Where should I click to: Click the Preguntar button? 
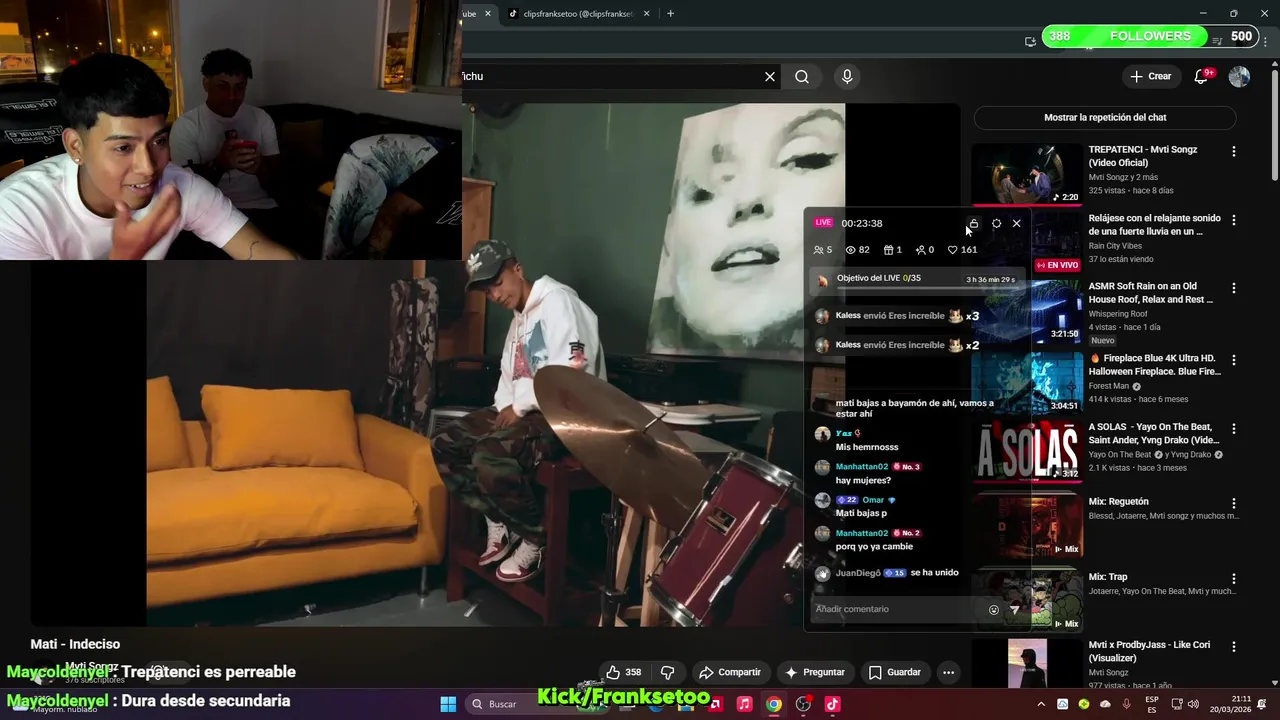tap(815, 672)
